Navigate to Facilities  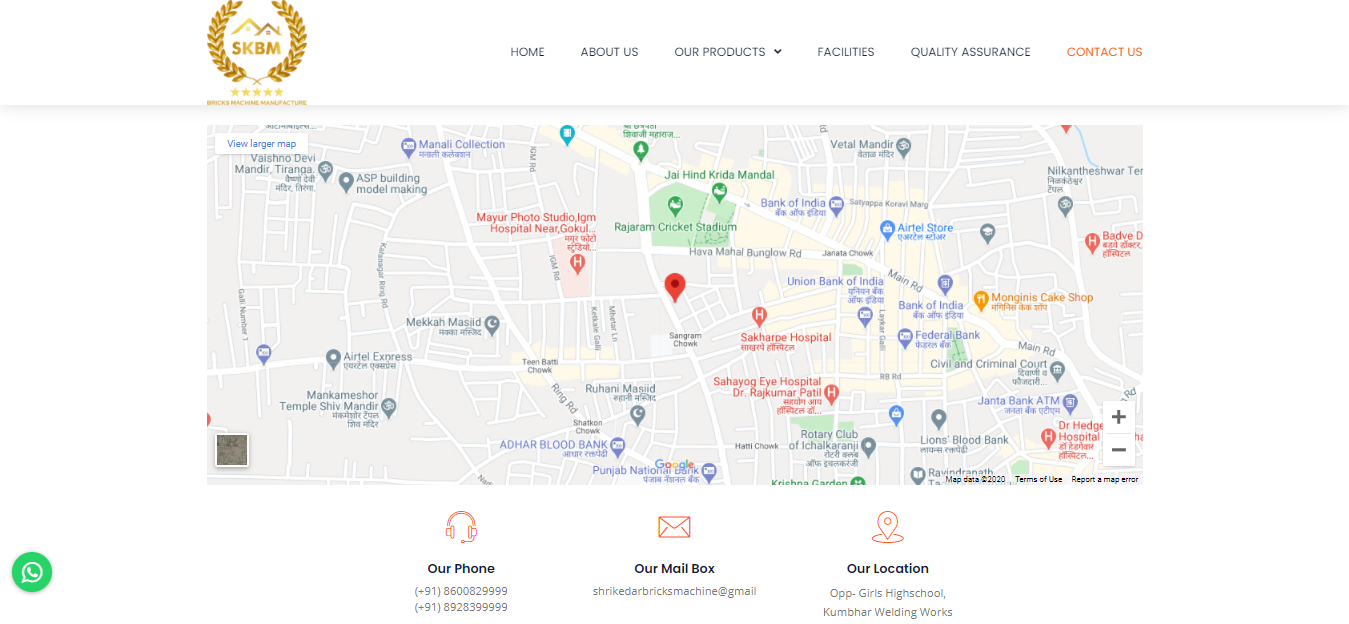tap(846, 52)
